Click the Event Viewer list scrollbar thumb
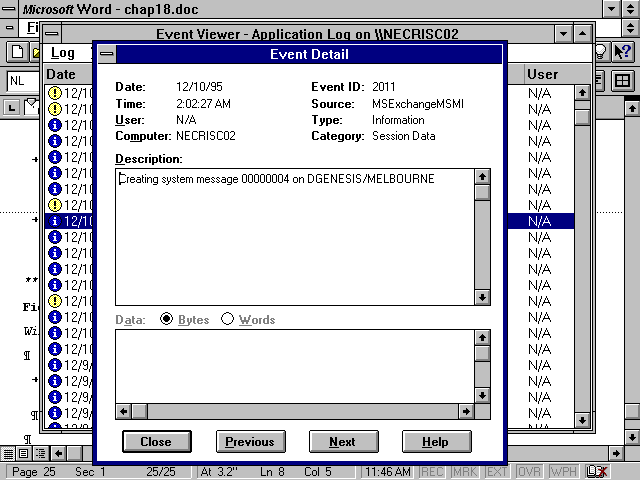The height and width of the screenshot is (480, 640). coord(582,117)
